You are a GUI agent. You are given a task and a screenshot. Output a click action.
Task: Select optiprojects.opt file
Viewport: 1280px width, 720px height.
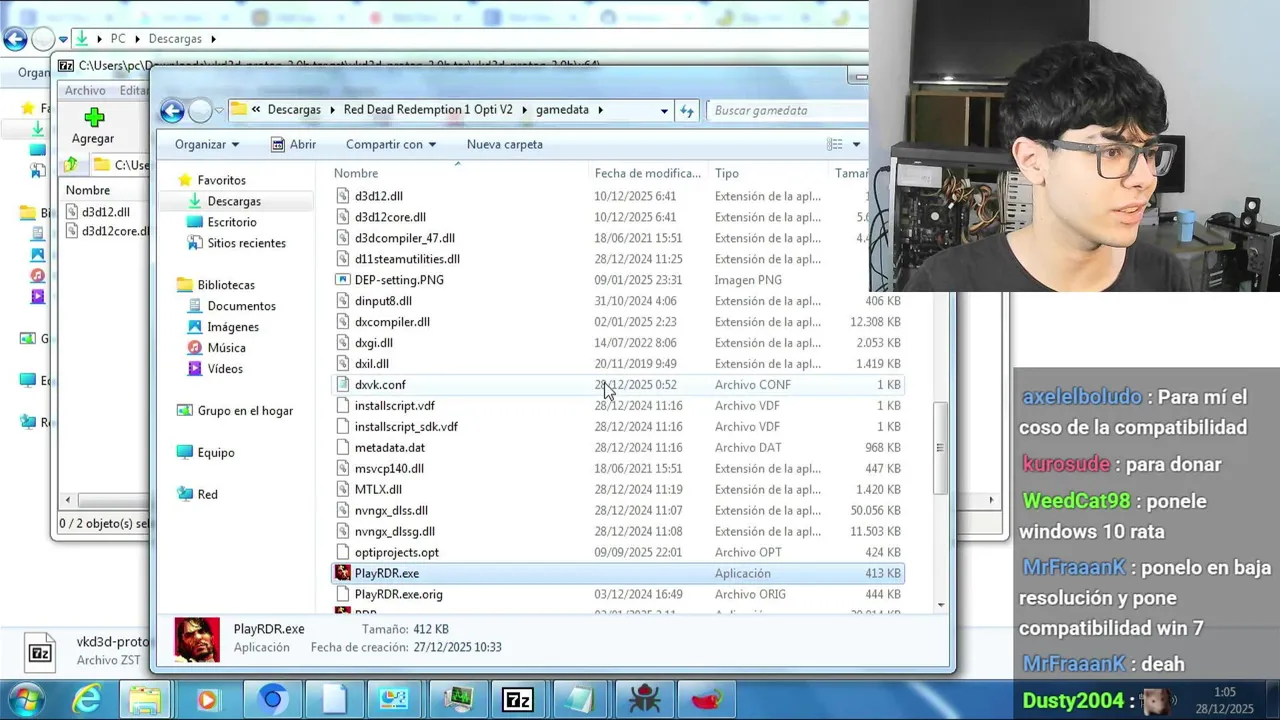point(396,553)
